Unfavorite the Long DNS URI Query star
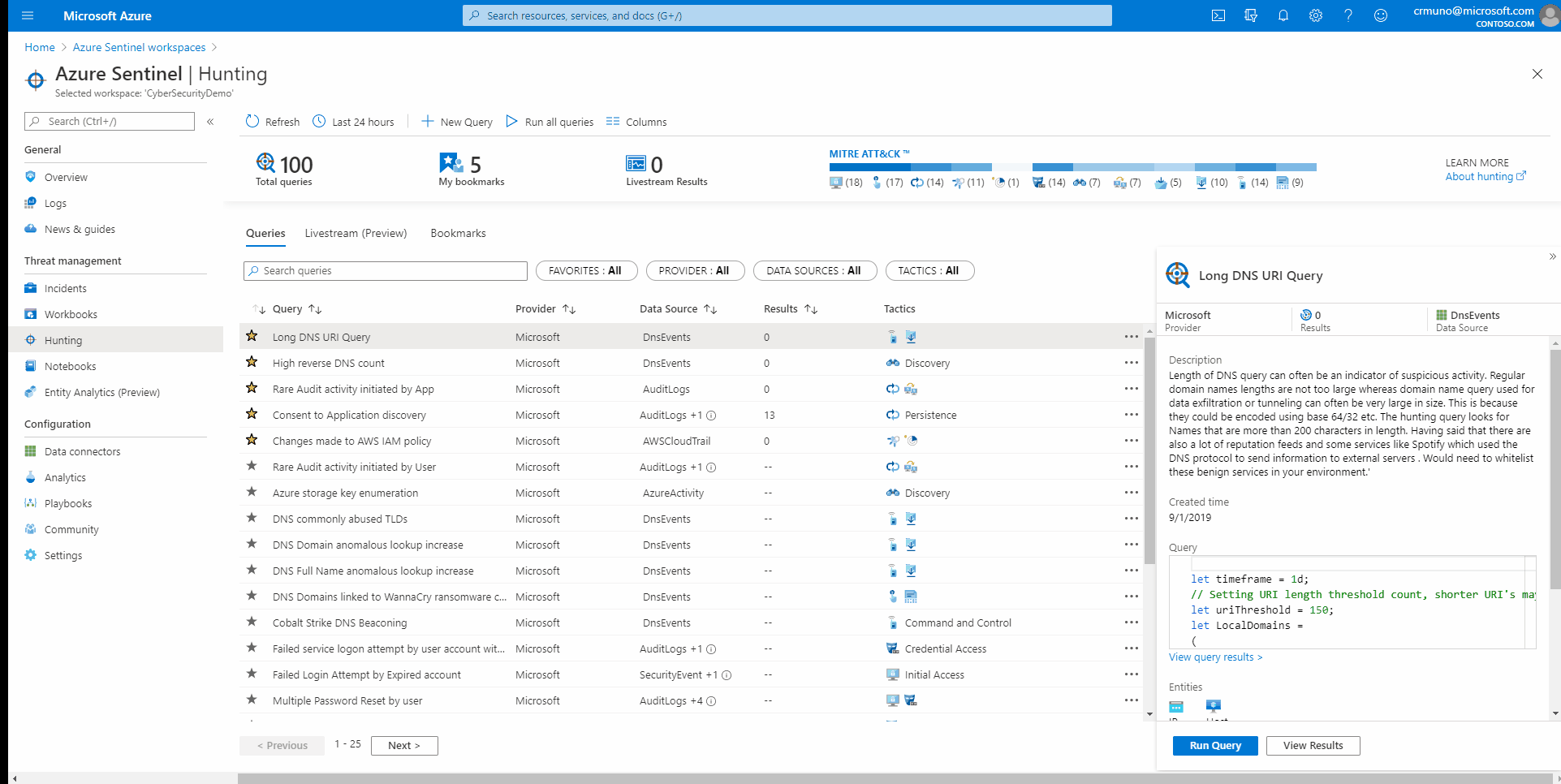The image size is (1561, 784). pyautogui.click(x=252, y=336)
